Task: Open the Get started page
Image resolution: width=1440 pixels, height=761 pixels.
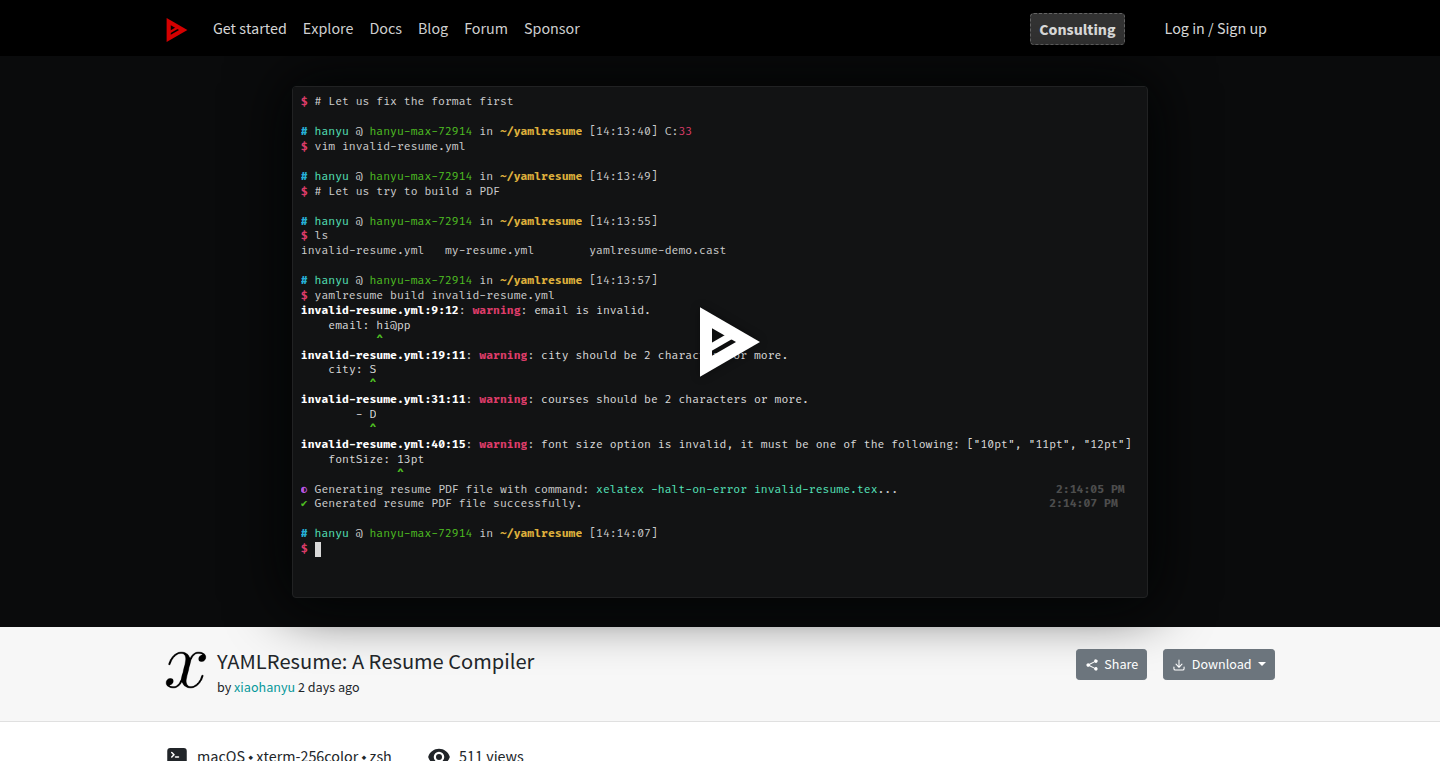Action: [250, 29]
